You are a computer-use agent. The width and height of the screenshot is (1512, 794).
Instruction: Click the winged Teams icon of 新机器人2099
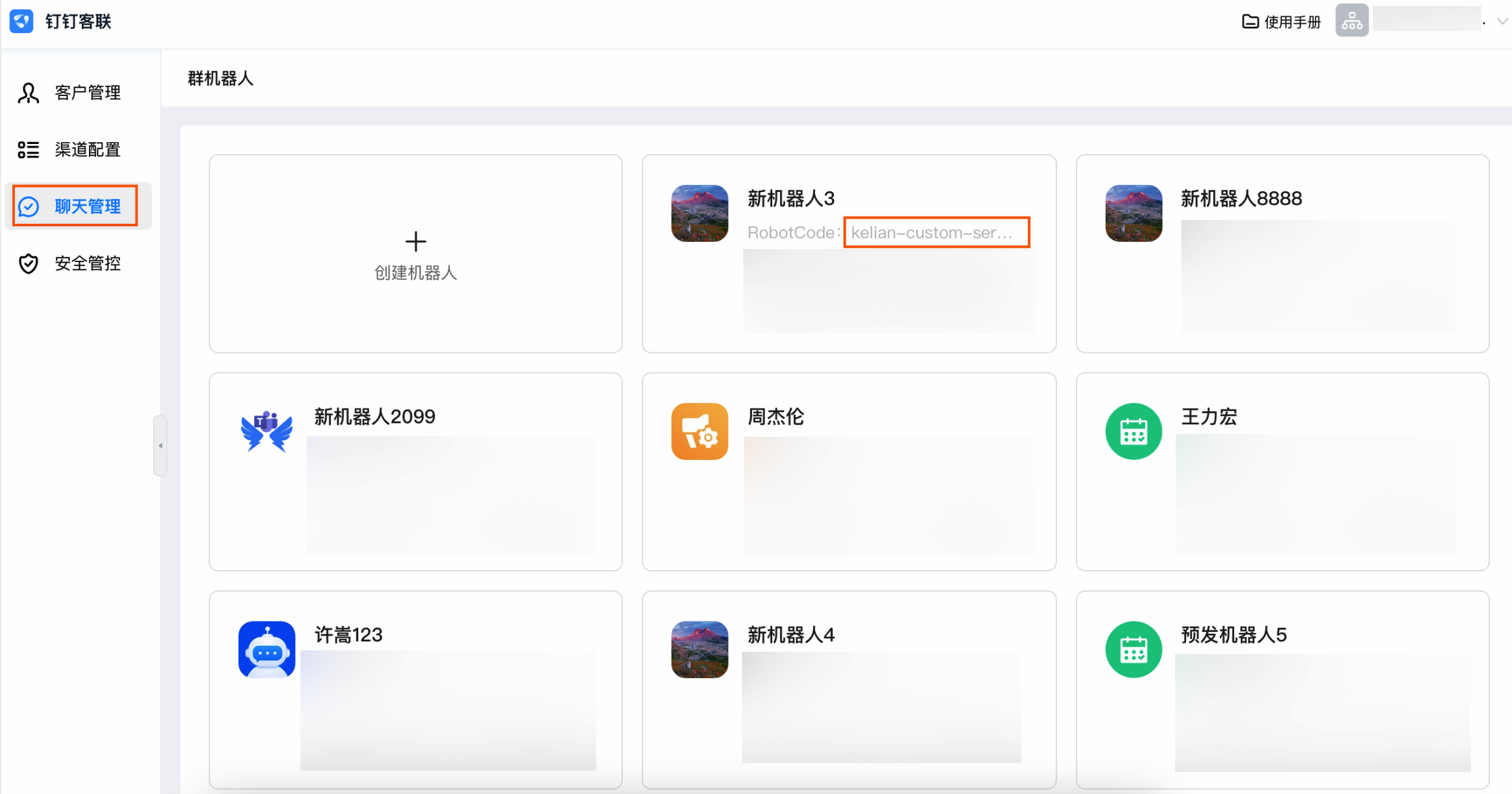pyautogui.click(x=266, y=431)
